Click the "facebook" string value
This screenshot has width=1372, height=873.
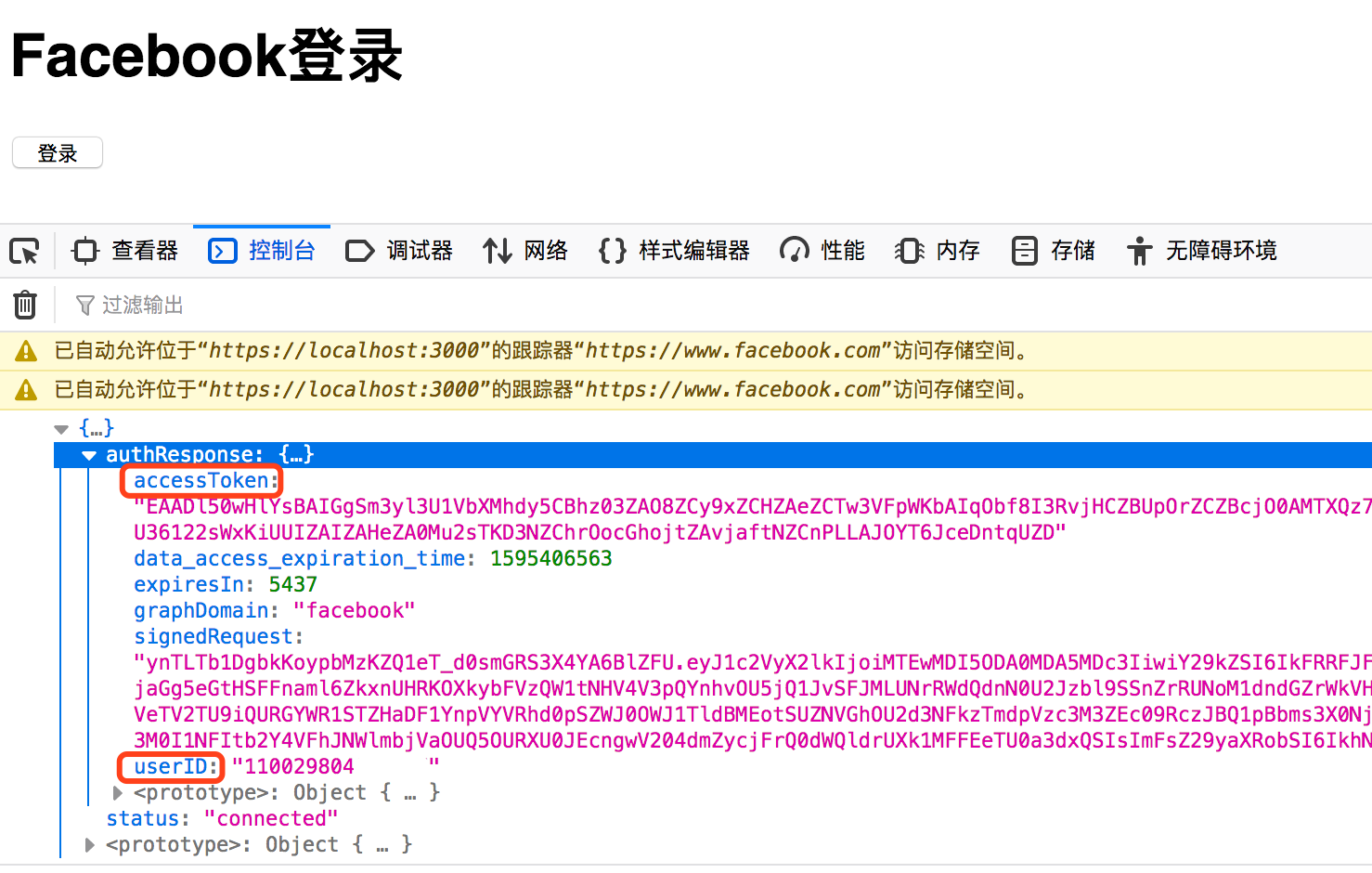(x=355, y=611)
